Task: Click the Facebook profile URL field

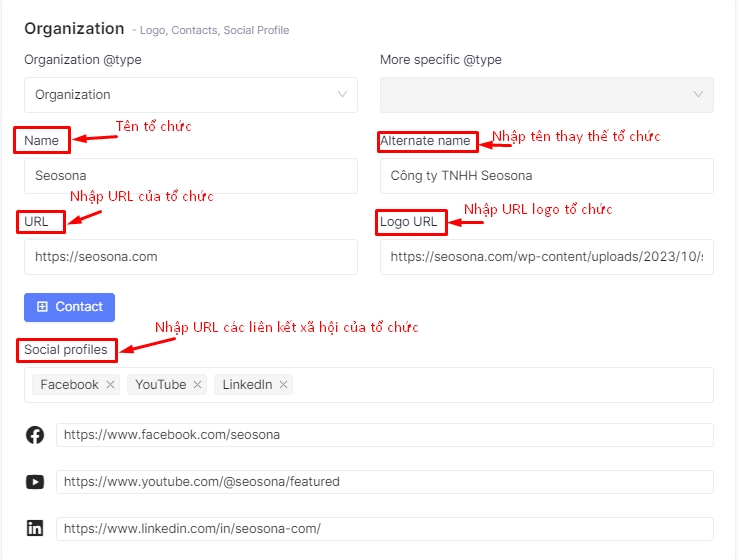Action: pos(385,435)
